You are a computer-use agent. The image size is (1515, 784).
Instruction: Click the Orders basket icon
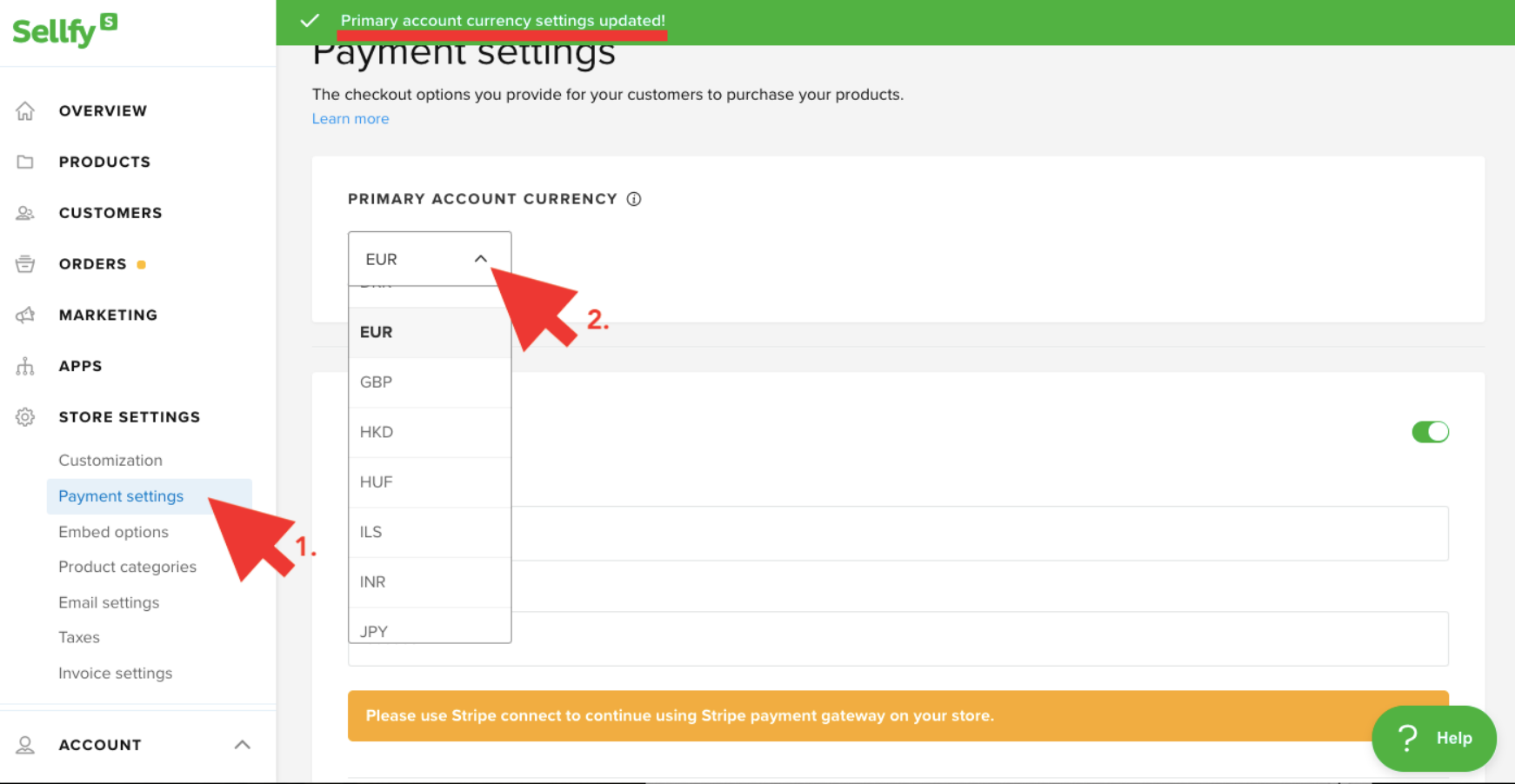(25, 264)
